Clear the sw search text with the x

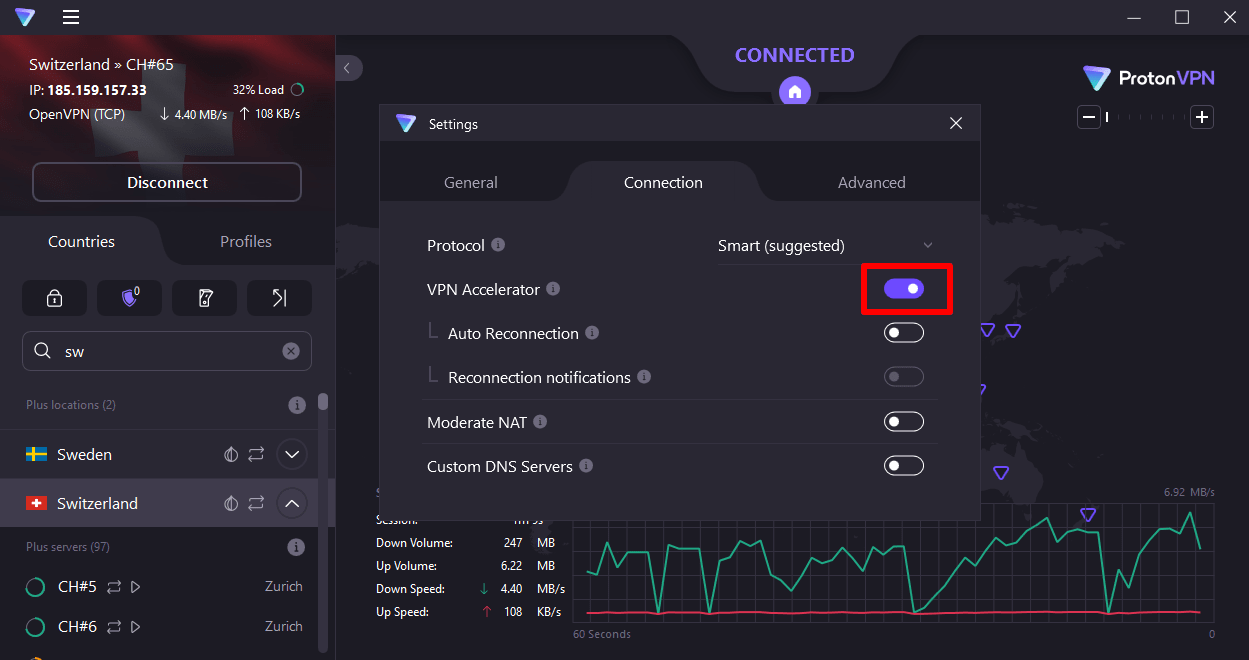(291, 350)
